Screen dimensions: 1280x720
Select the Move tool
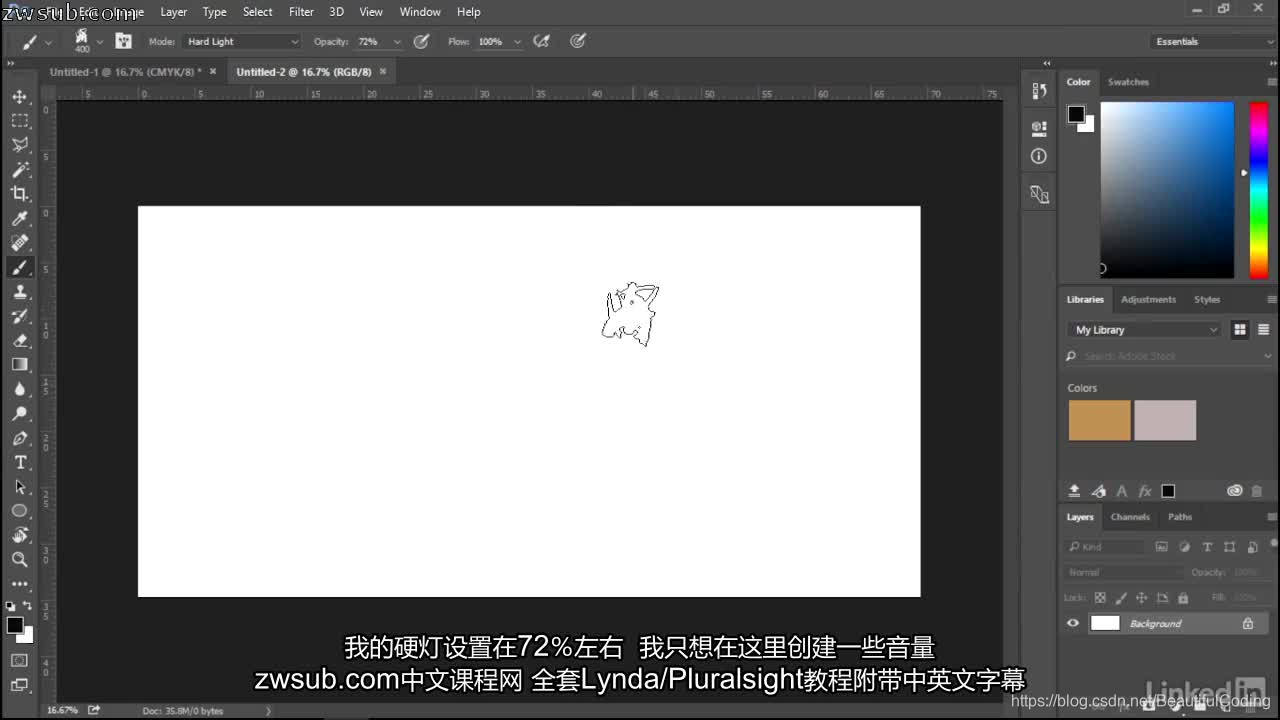(x=18, y=96)
